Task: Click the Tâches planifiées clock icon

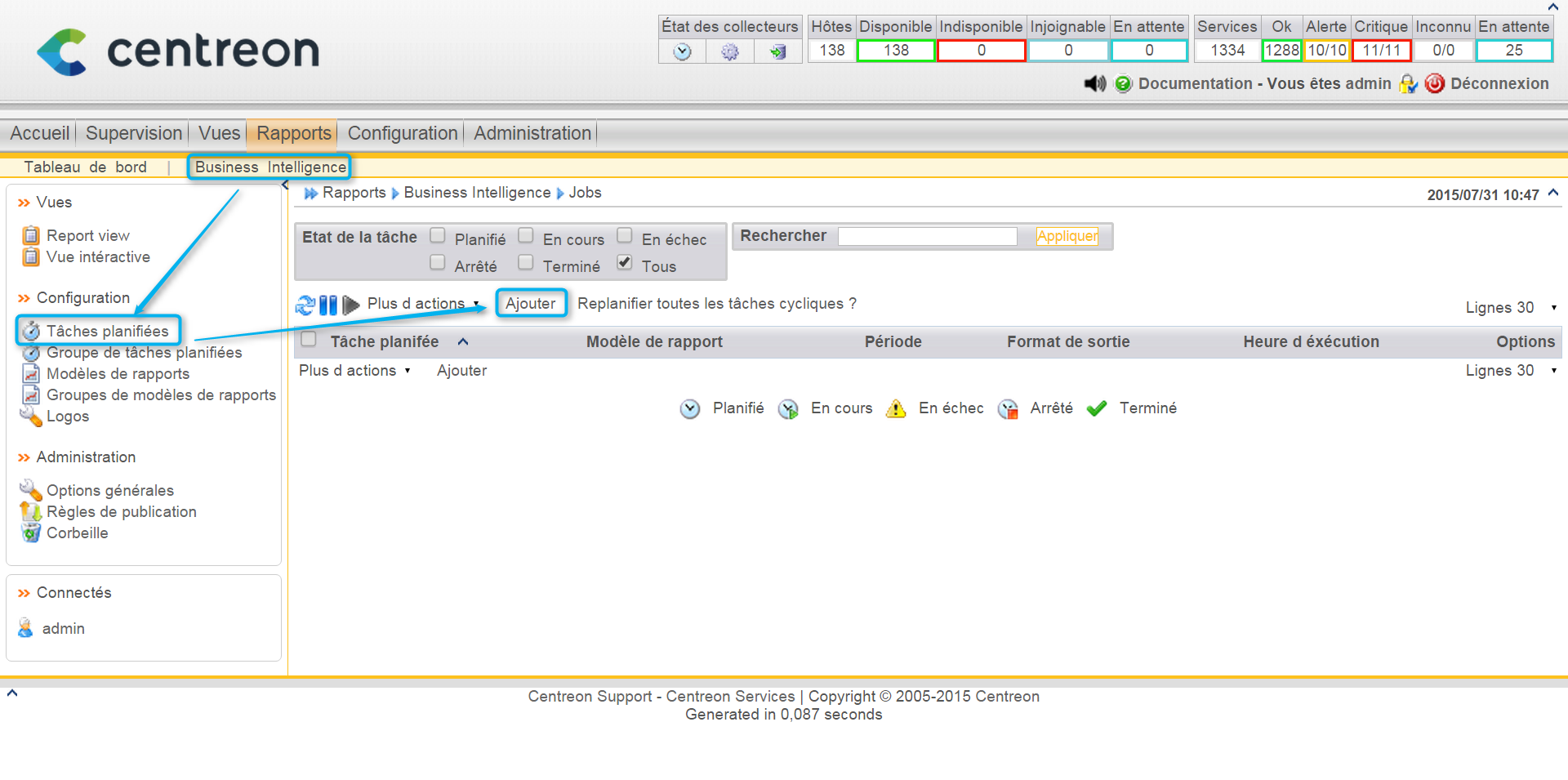Action: (x=31, y=331)
